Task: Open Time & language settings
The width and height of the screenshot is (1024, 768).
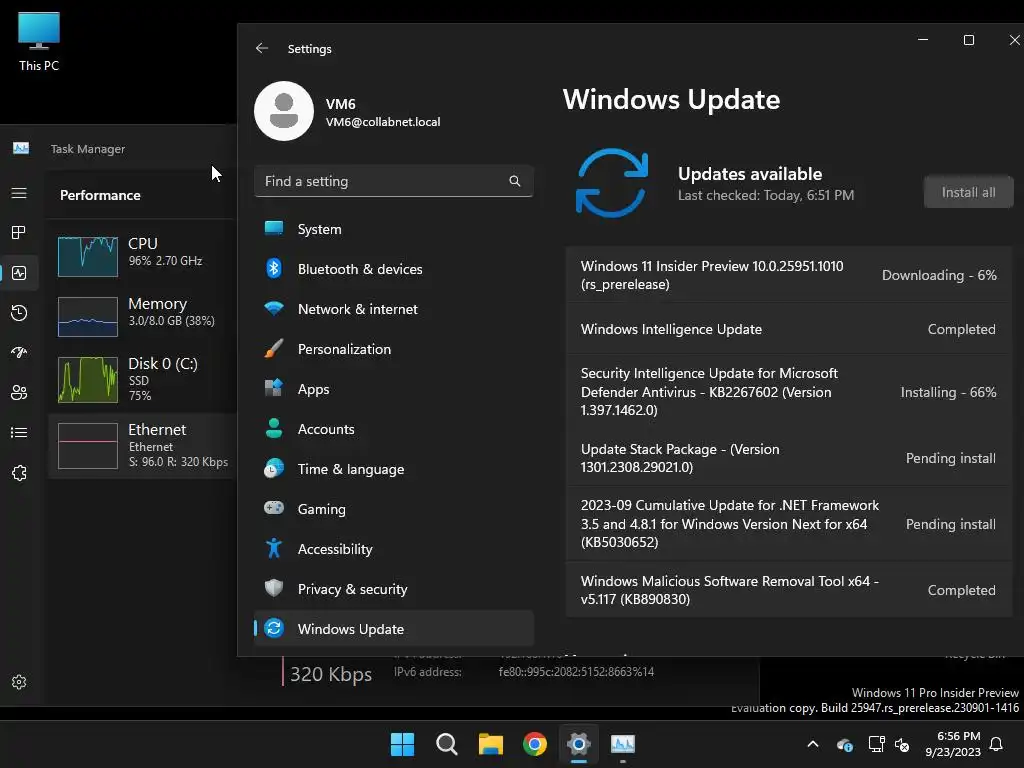Action: [x=393, y=469]
